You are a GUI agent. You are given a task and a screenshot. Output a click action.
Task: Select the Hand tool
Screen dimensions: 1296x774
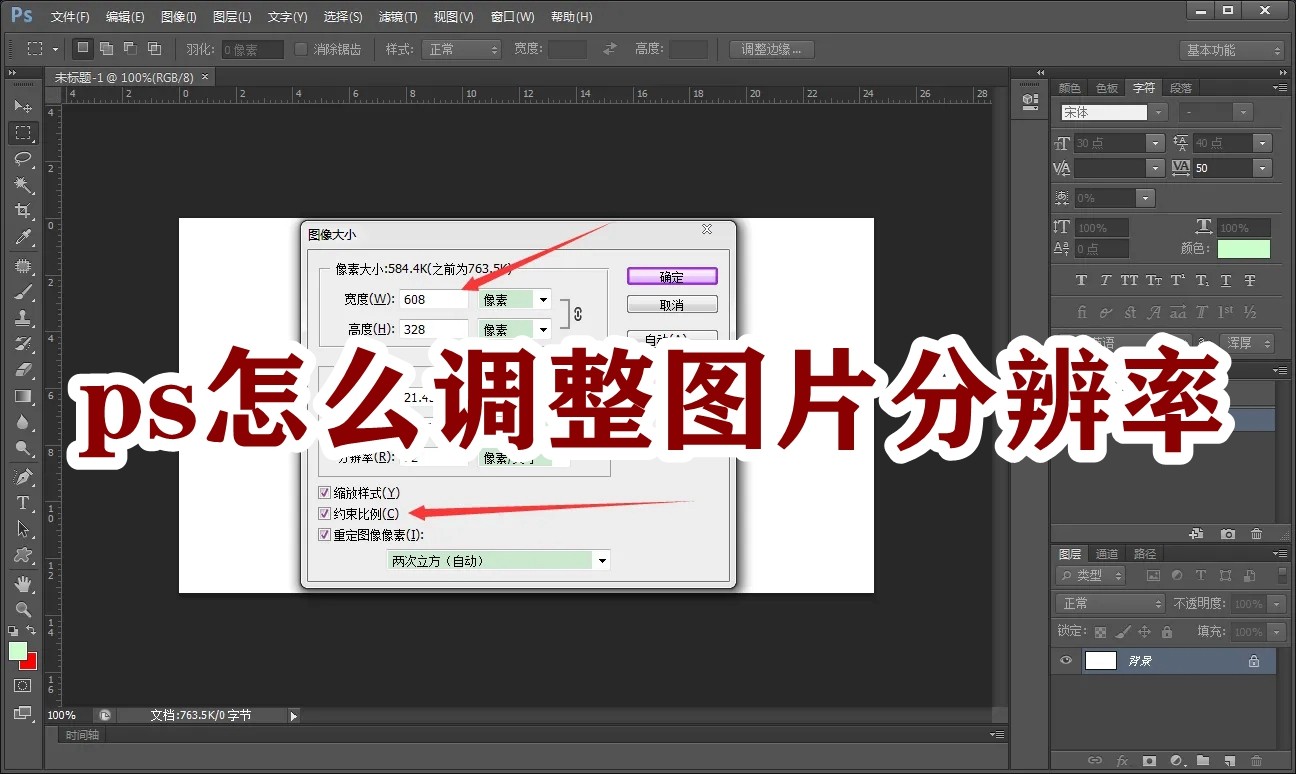click(23, 583)
